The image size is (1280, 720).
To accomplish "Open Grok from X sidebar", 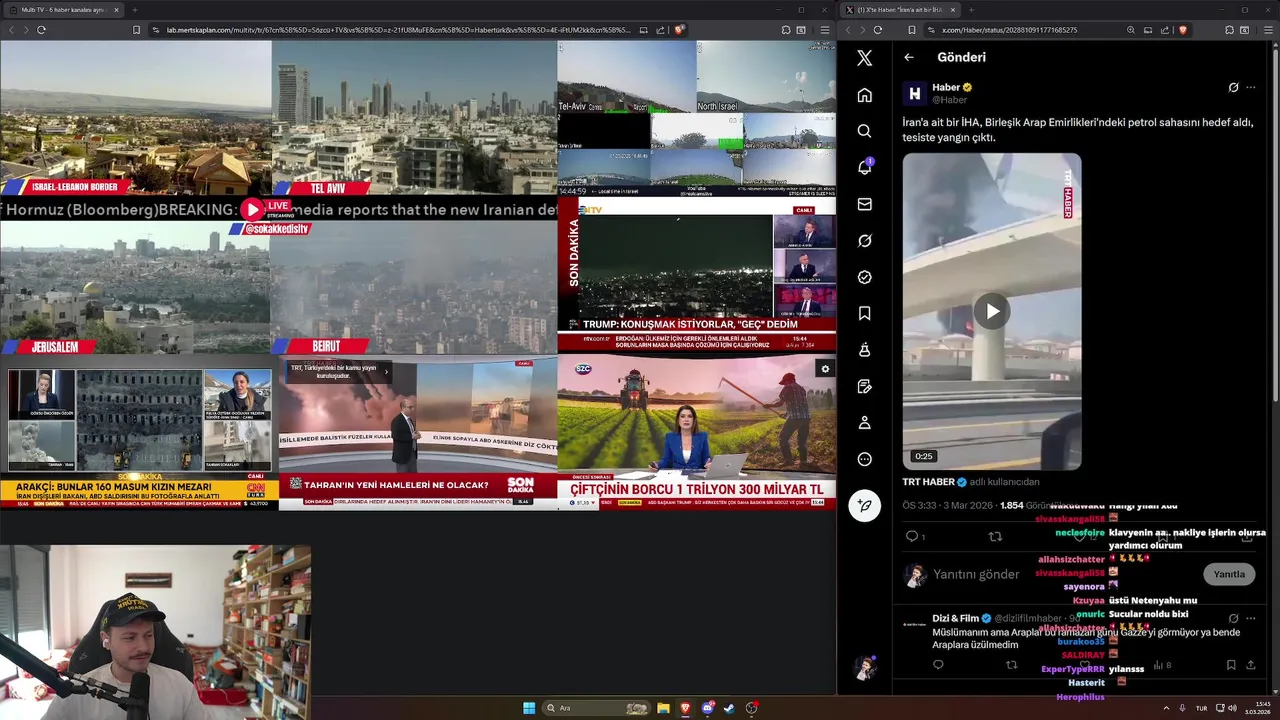I will (865, 241).
